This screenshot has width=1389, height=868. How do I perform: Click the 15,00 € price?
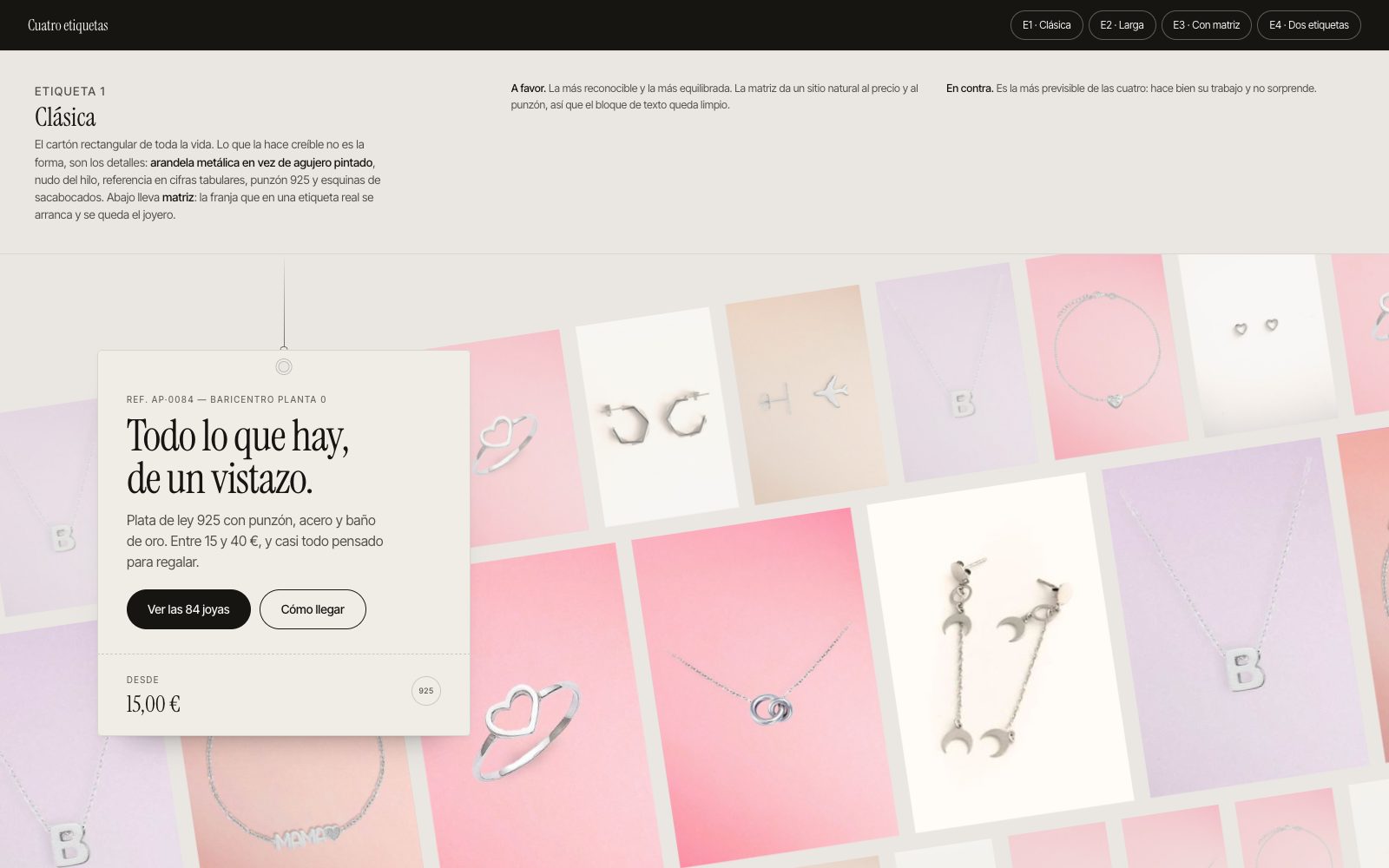tap(154, 704)
